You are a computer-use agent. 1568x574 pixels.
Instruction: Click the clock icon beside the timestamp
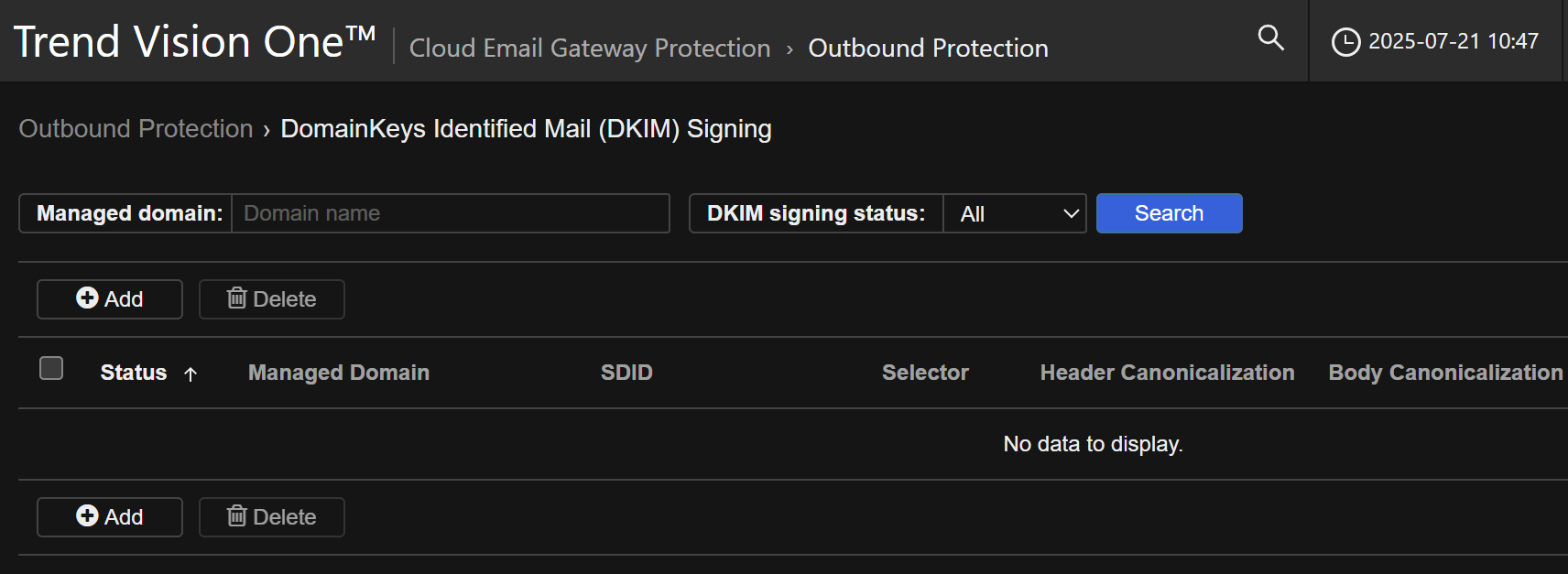(1345, 42)
